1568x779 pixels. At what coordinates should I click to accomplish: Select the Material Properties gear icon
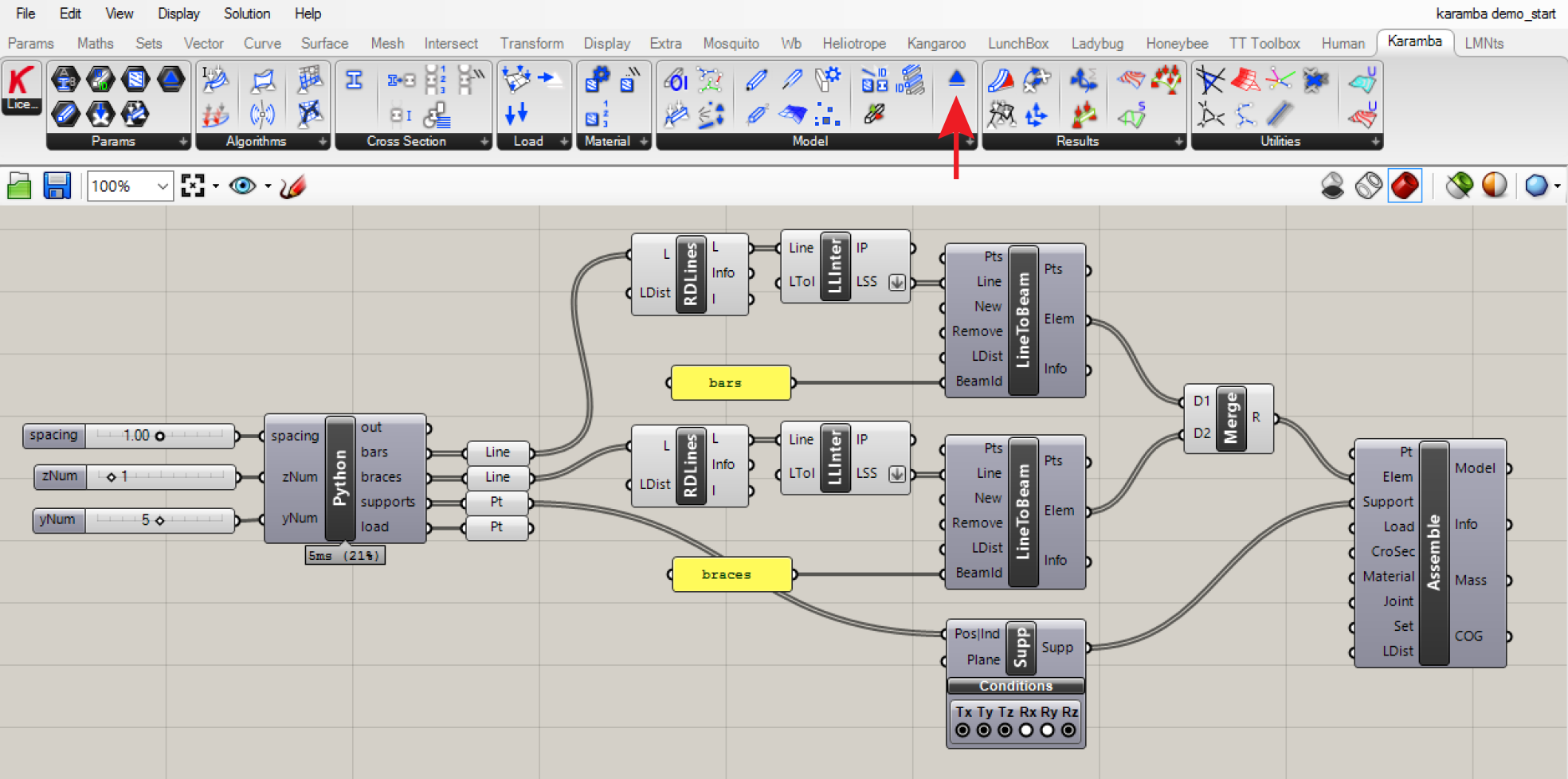click(597, 79)
